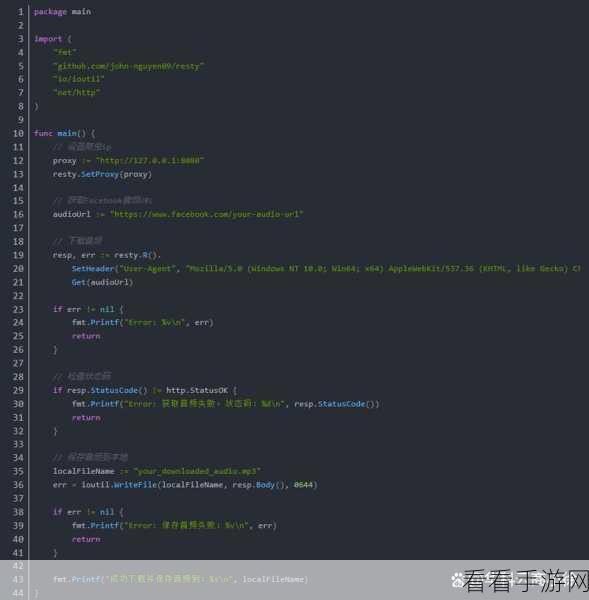Click the "User-Agent" header name string
Screen dimensions: 589x600
tap(148, 269)
